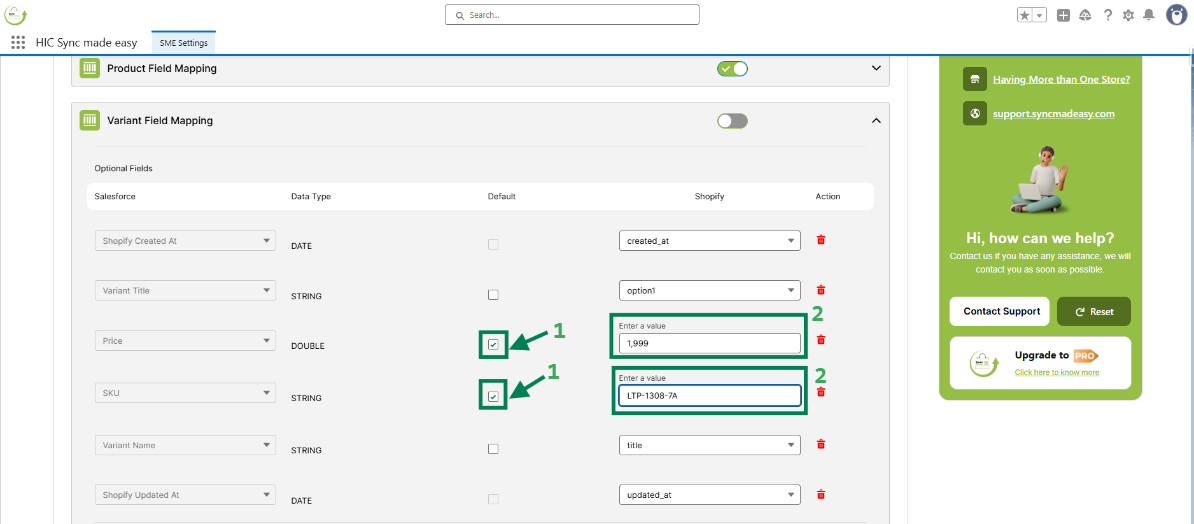Viewport: 1194px width, 524px height.
Task: Open the user profile avatar
Action: tap(1177, 14)
